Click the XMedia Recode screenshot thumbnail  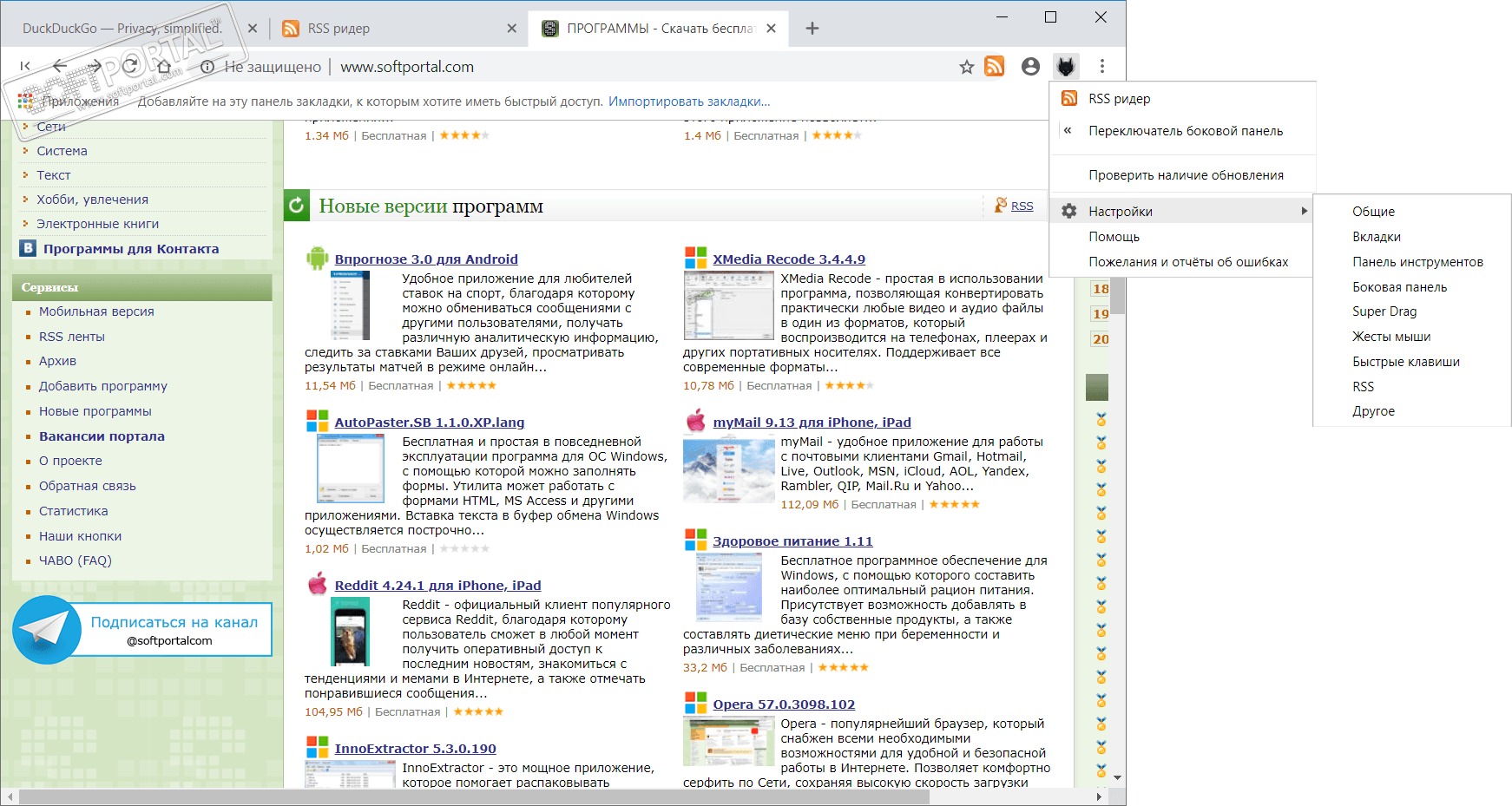click(x=728, y=305)
